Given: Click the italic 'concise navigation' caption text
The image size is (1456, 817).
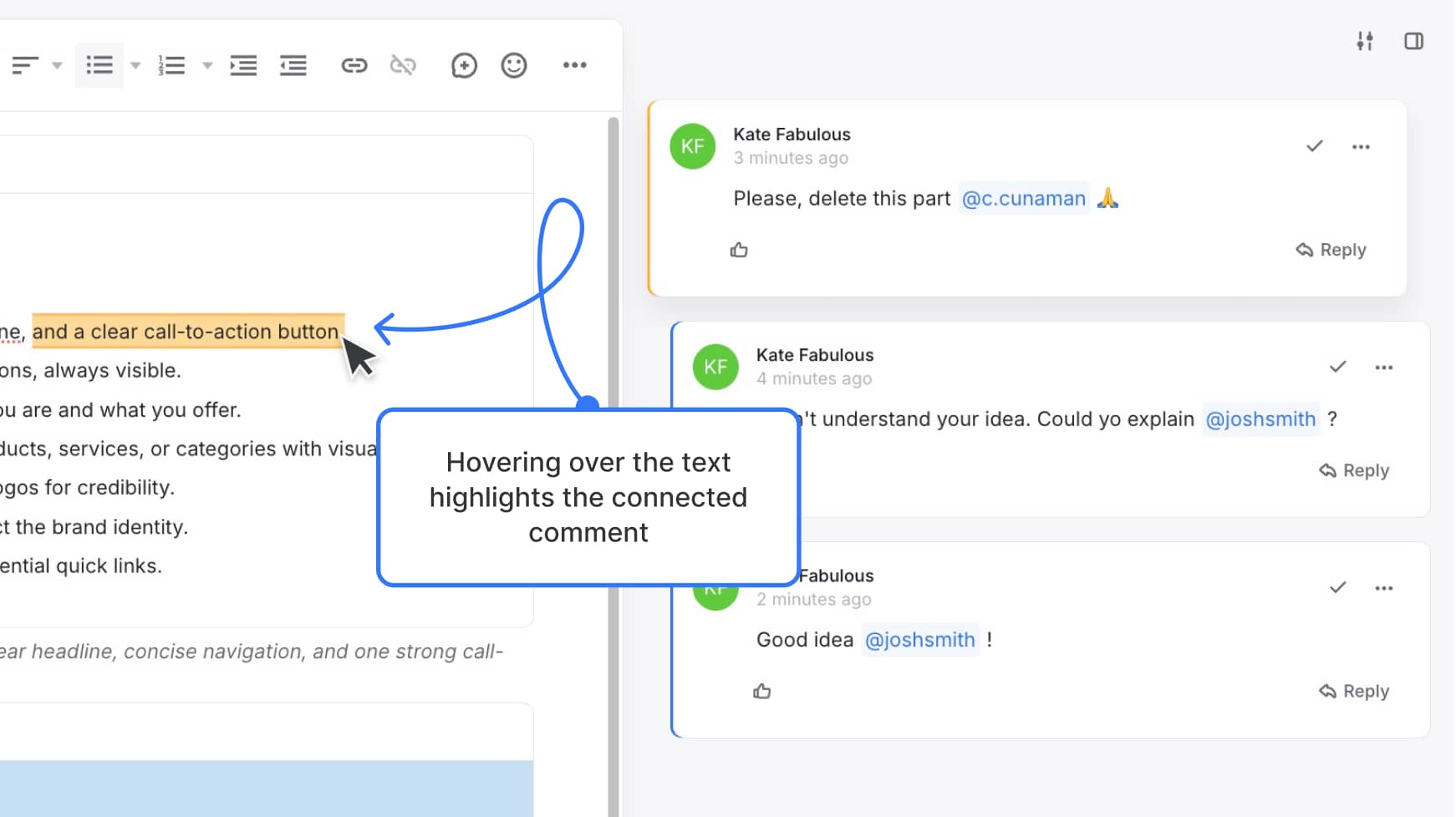Looking at the screenshot, I should [212, 652].
